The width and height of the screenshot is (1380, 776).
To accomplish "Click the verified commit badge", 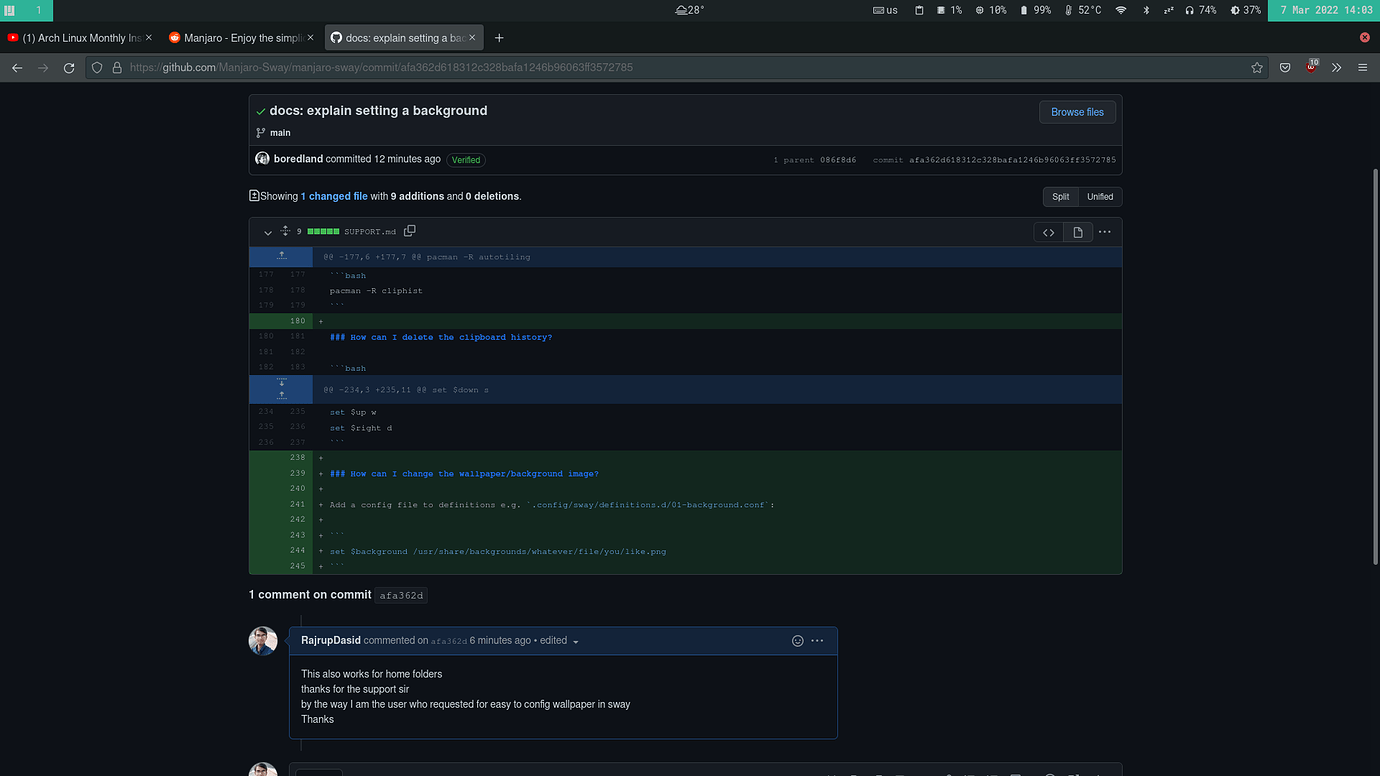I will [x=465, y=159].
